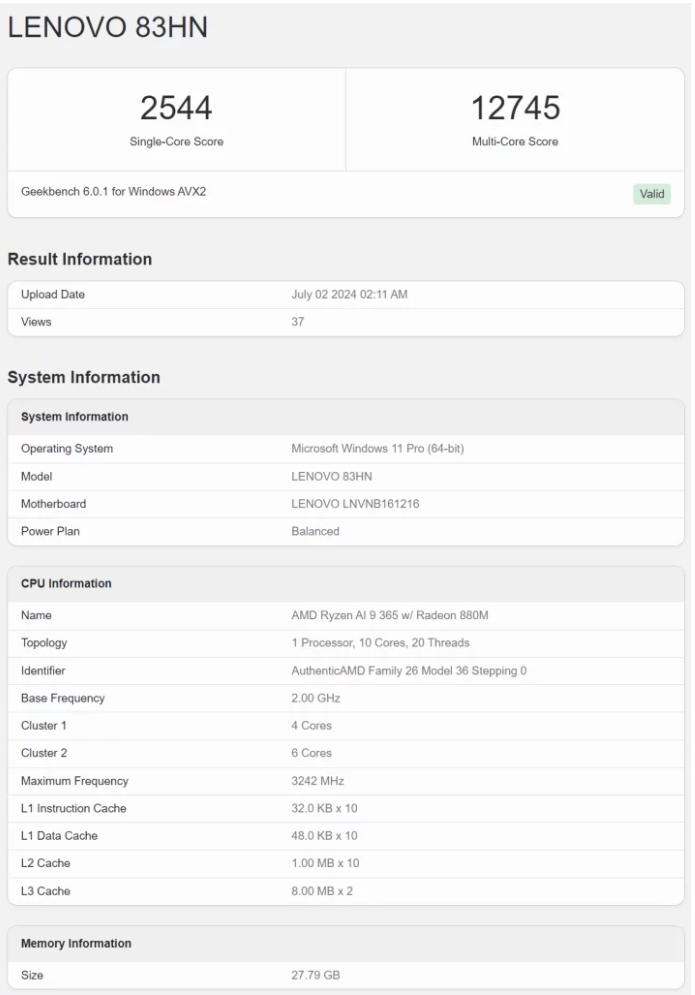Click the Cluster 2 label
695x995 pixels.
[44, 753]
